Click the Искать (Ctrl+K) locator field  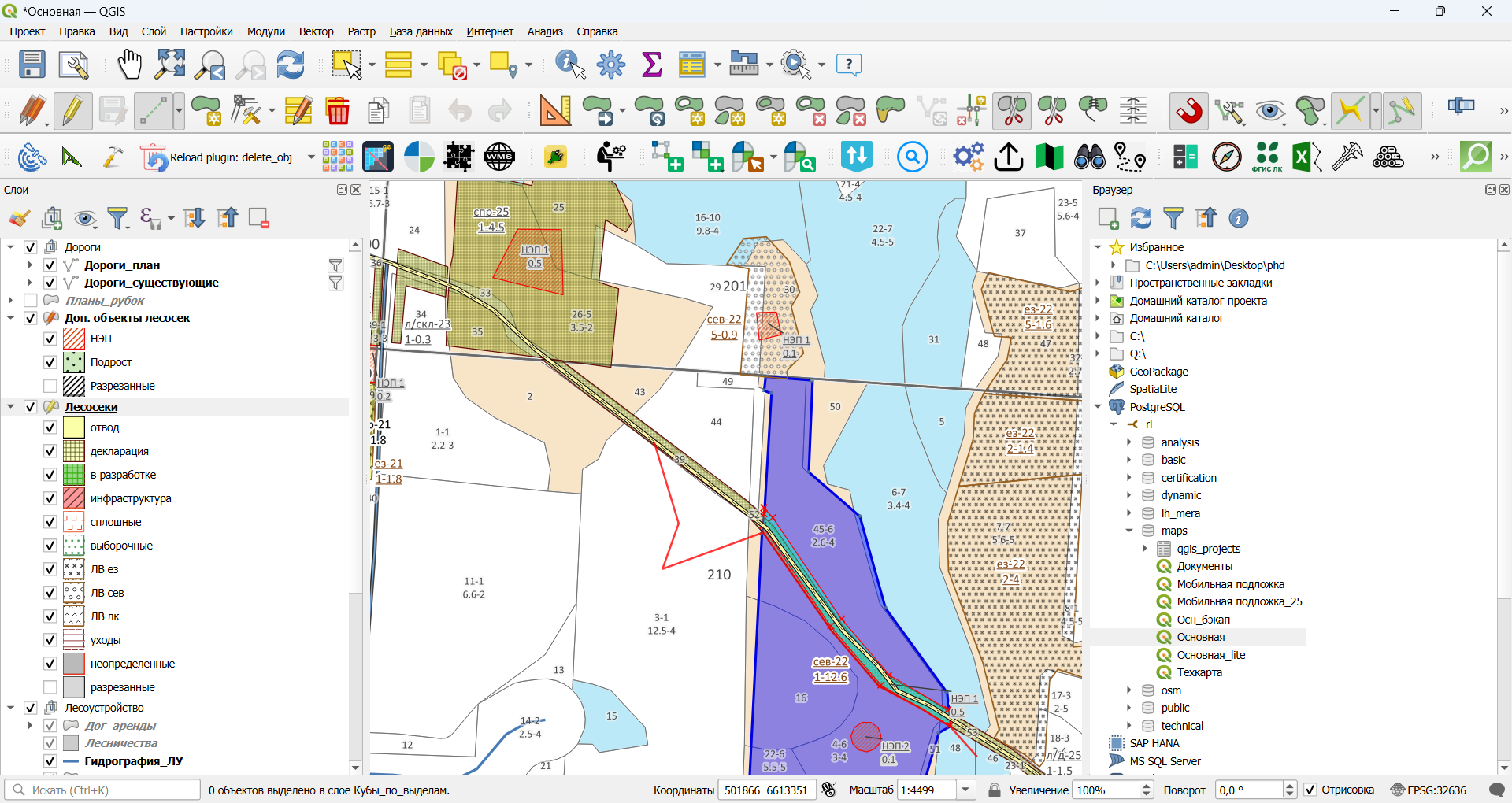[103, 790]
